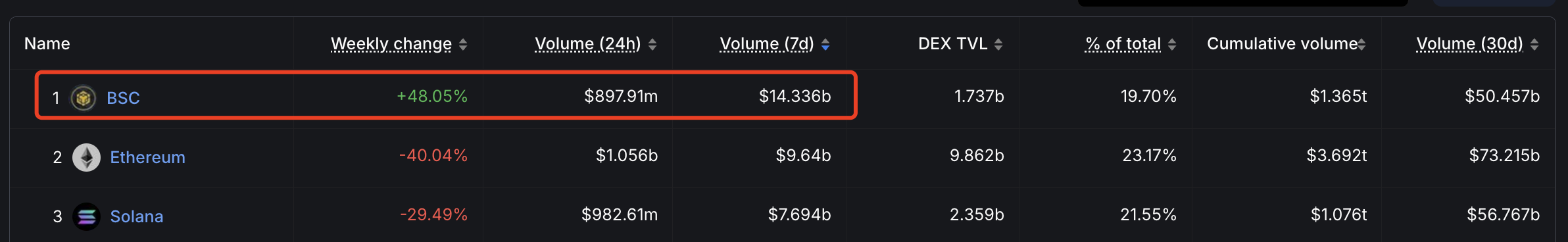Select the Name column header
Viewport: 1568px width, 242px height.
[x=47, y=43]
